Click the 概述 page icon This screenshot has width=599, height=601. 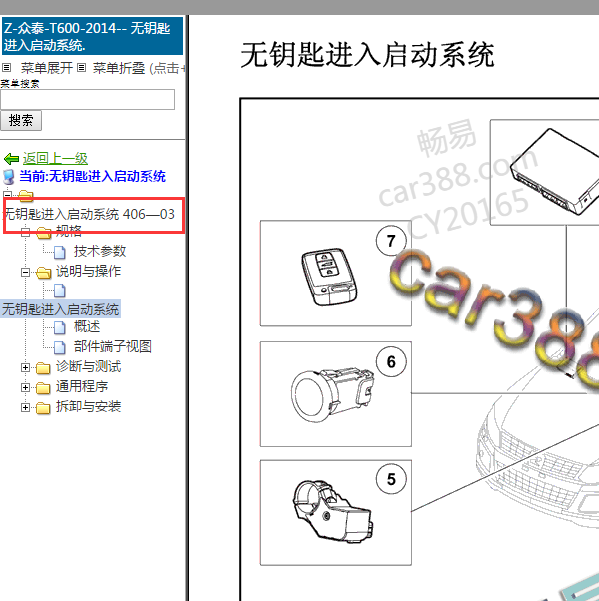click(x=59, y=327)
